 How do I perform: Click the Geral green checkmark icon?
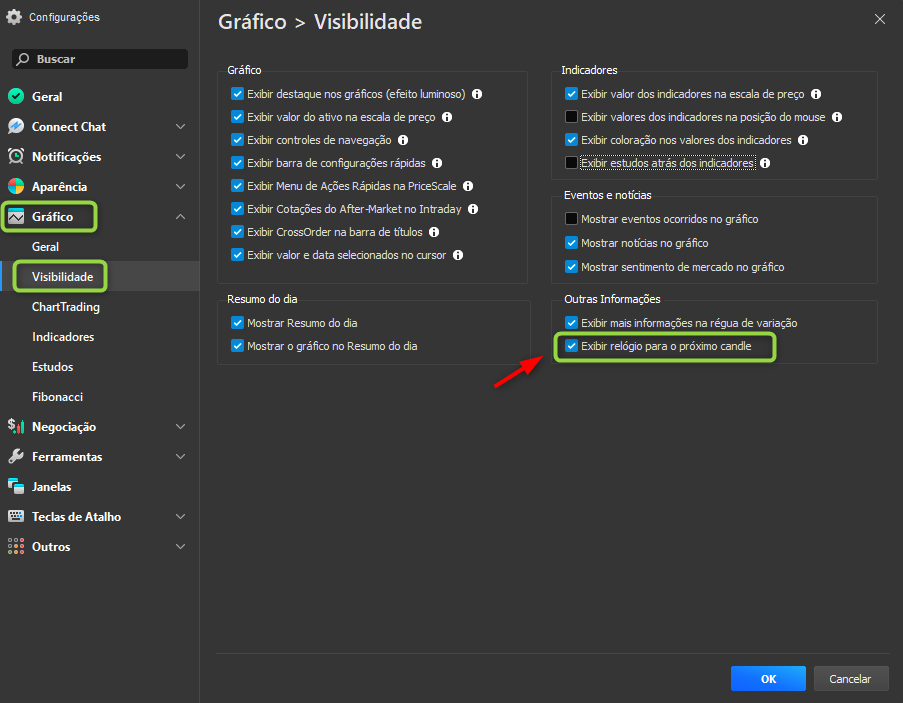(16, 97)
